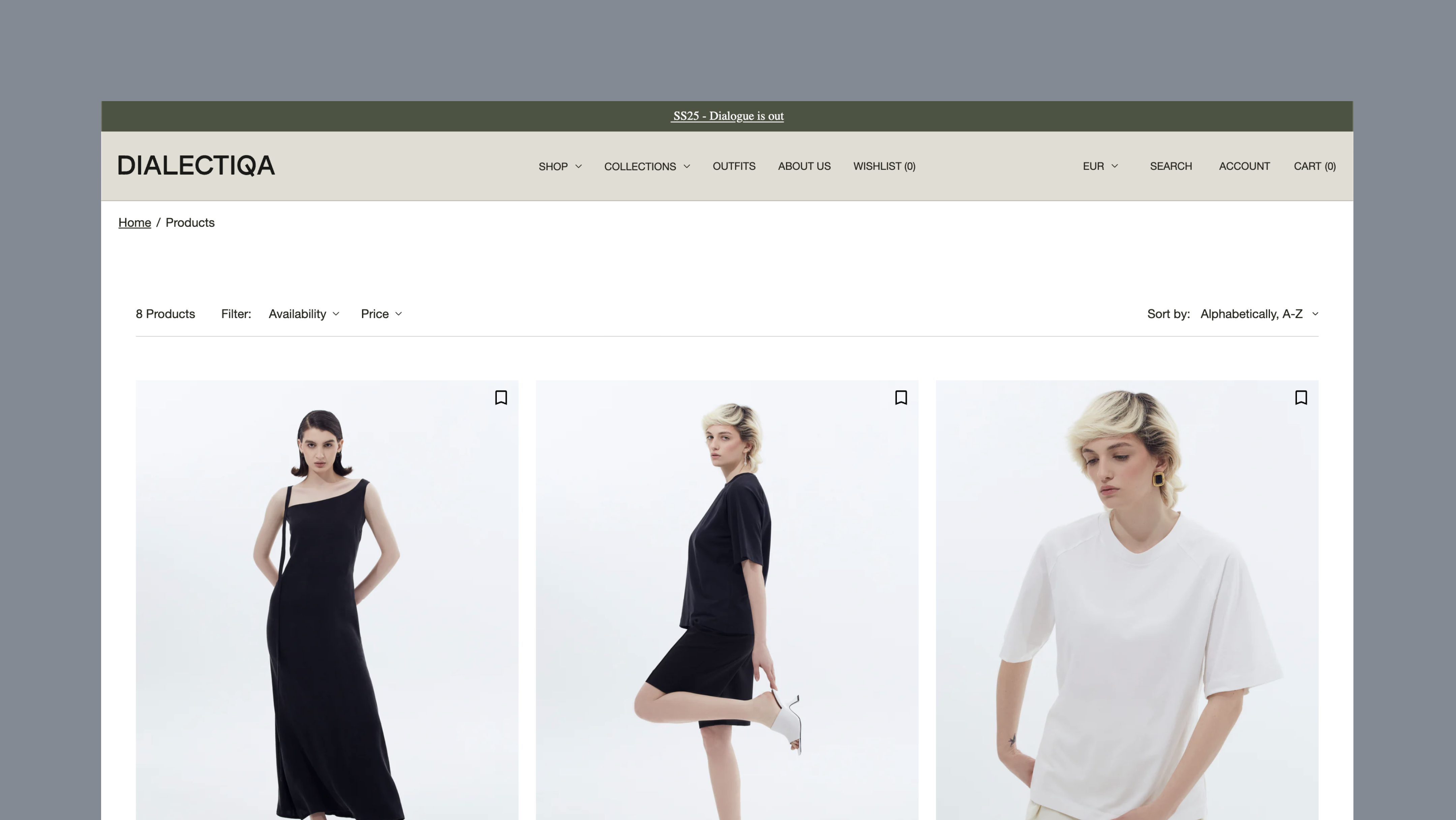The image size is (1456, 820).
Task: Open the black t-shirt and shorts product image
Action: click(x=727, y=600)
